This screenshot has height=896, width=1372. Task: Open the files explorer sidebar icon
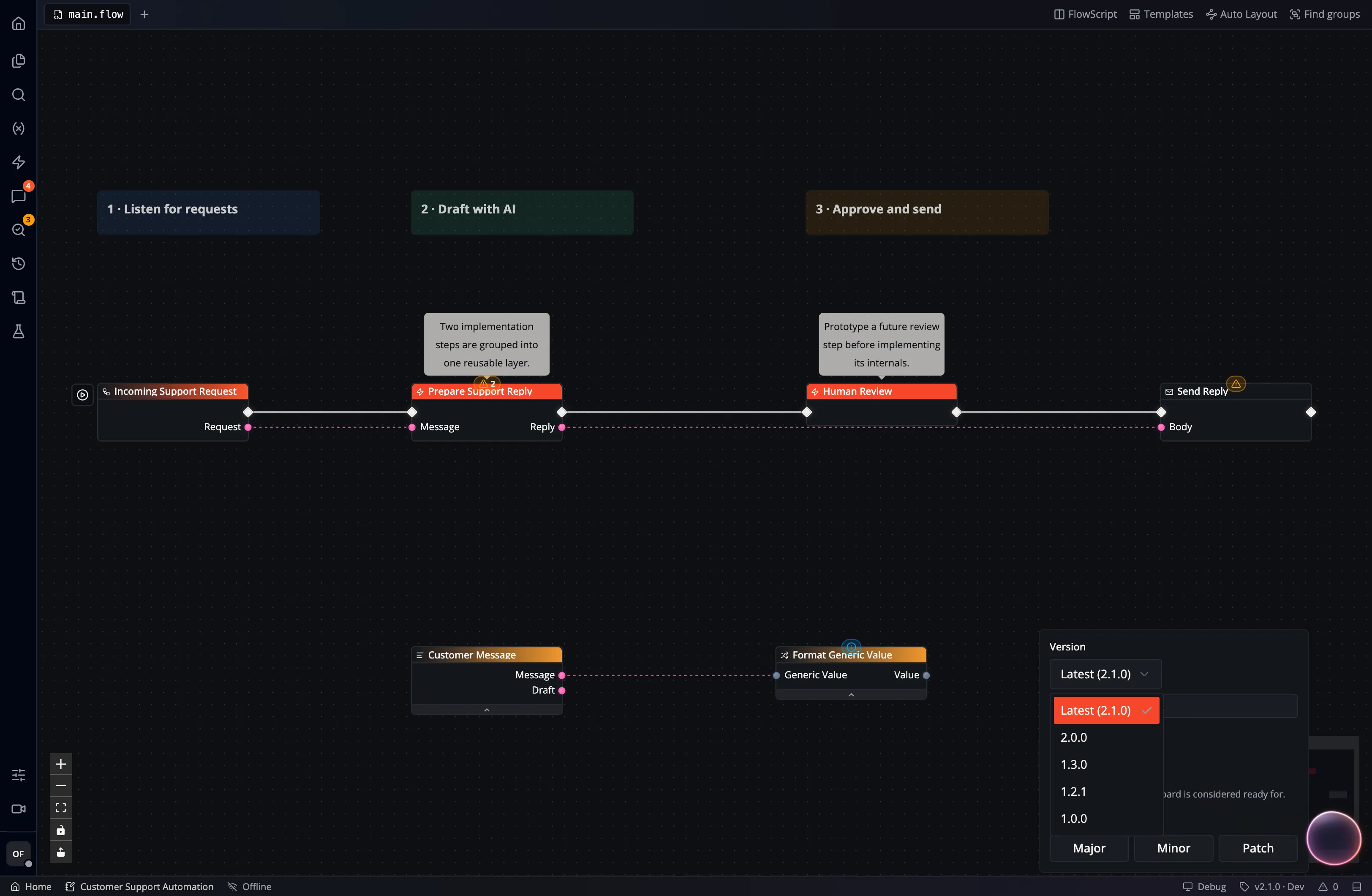pos(19,60)
